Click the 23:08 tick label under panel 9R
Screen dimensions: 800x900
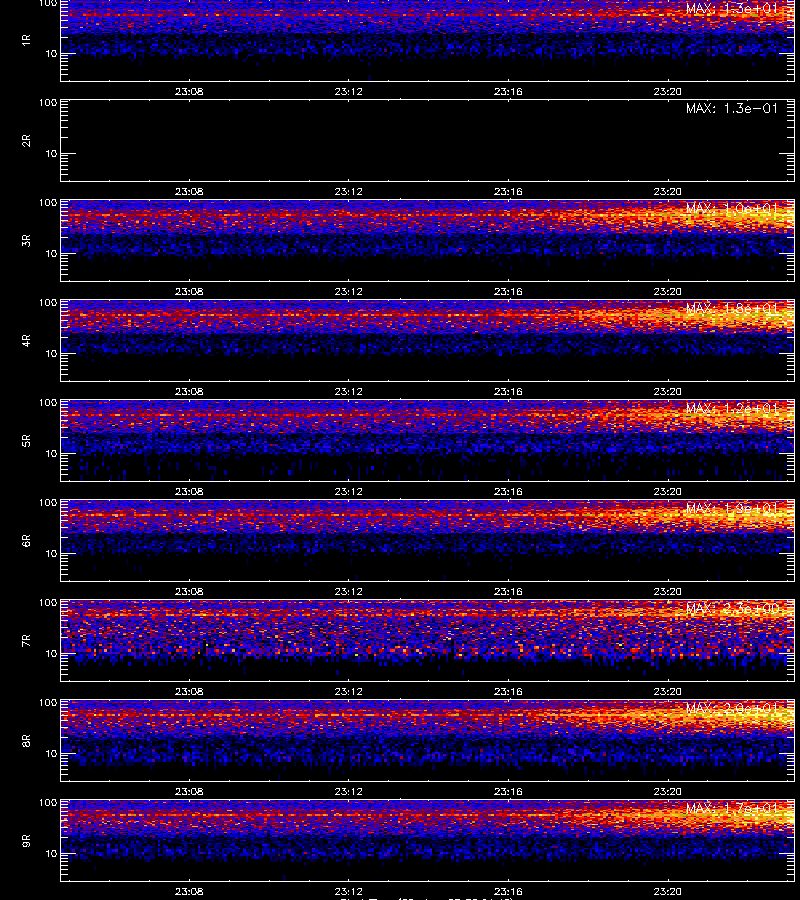tap(189, 891)
